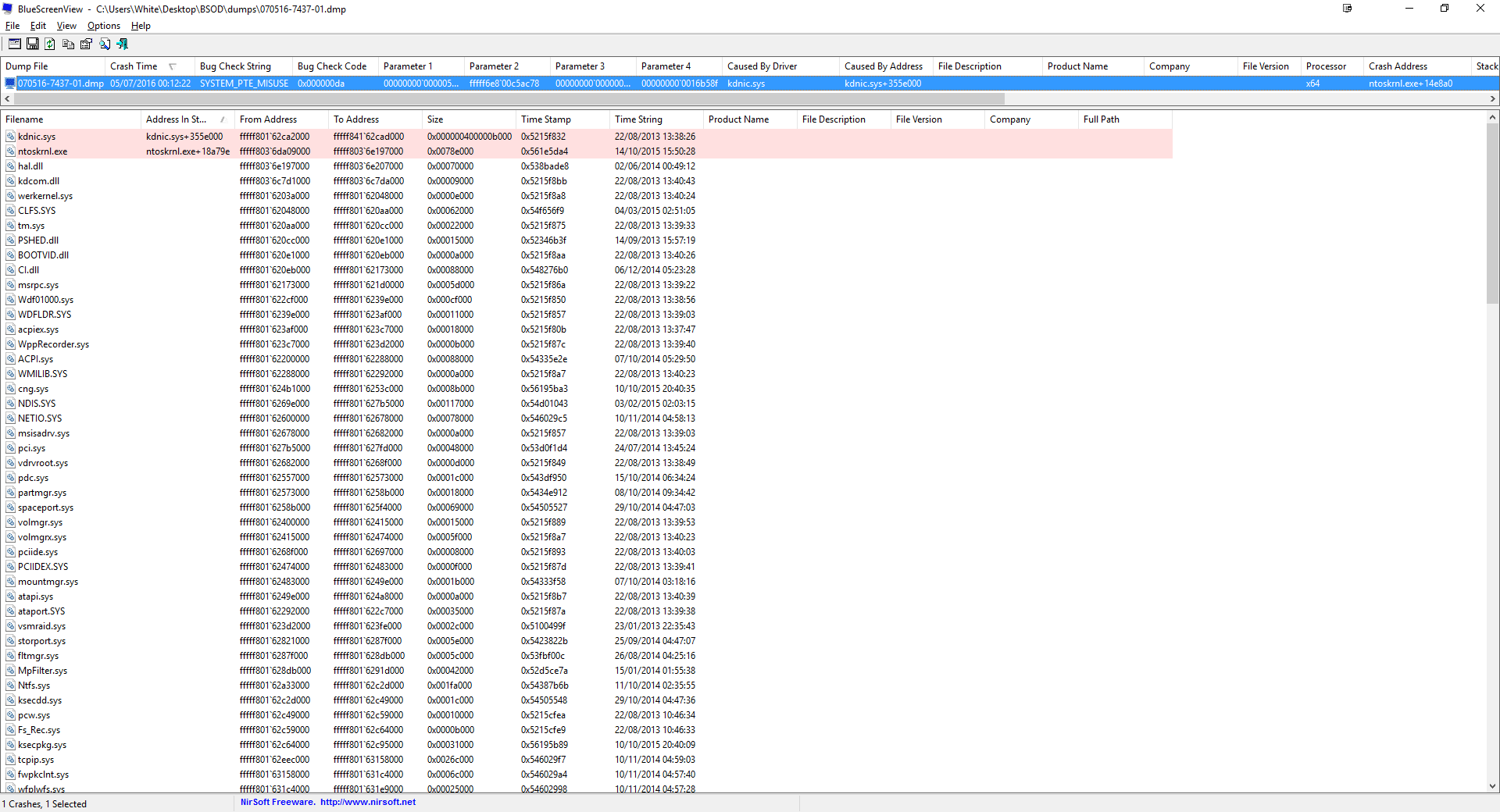Click the crash list scrollbar left arrow
1500x812 pixels.
pyautogui.click(x=7, y=99)
